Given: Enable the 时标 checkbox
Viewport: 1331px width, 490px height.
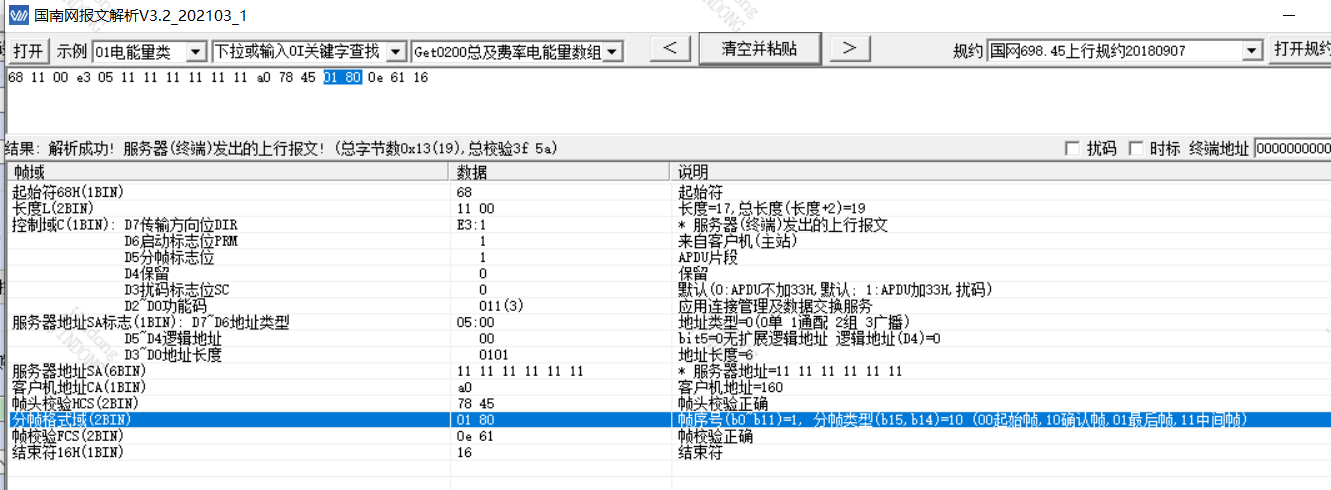Looking at the screenshot, I should point(1135,149).
